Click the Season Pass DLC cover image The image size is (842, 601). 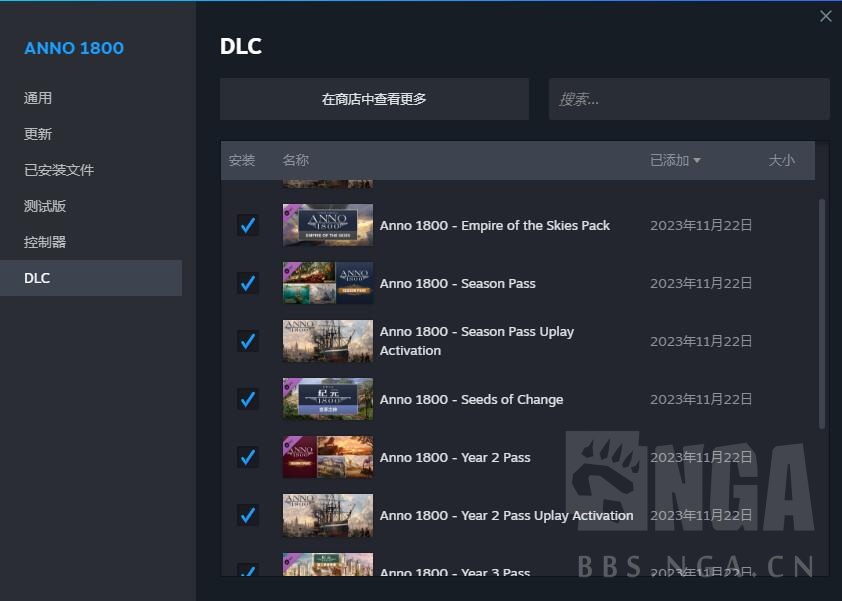point(327,283)
